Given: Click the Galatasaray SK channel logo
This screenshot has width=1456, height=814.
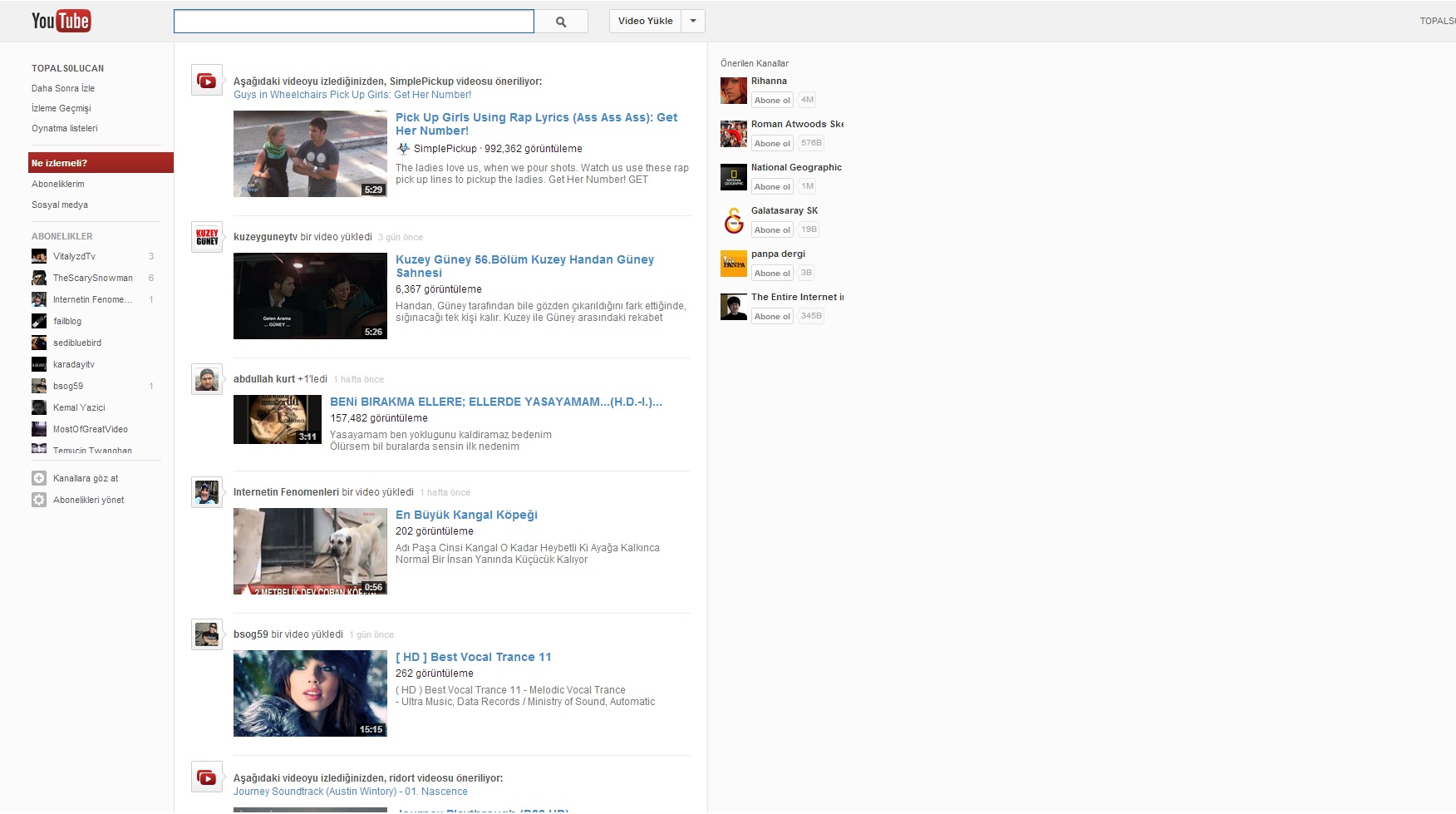Looking at the screenshot, I should (734, 220).
